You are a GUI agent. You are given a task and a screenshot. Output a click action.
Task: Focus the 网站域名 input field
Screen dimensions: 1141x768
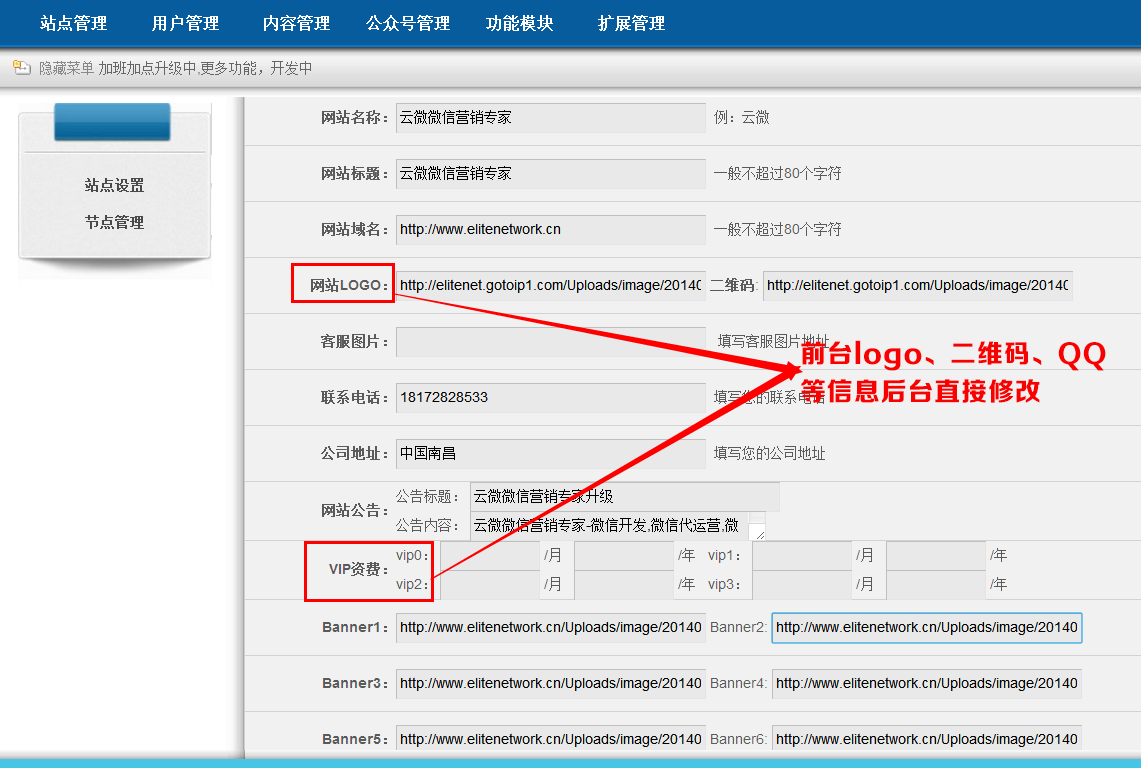[x=551, y=229]
